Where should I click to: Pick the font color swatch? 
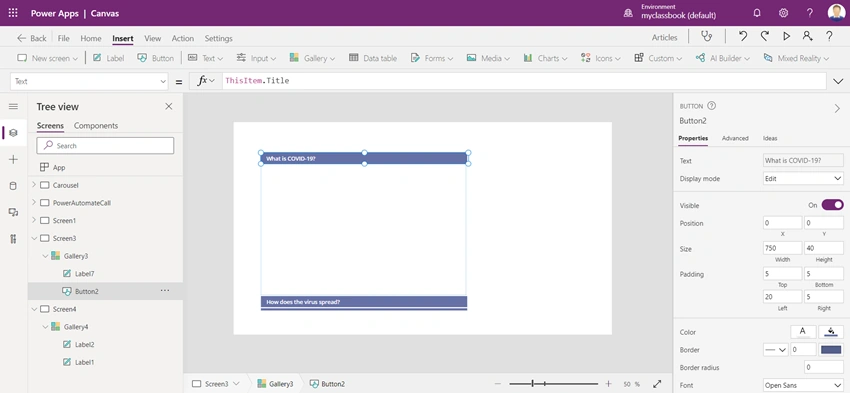coord(803,332)
